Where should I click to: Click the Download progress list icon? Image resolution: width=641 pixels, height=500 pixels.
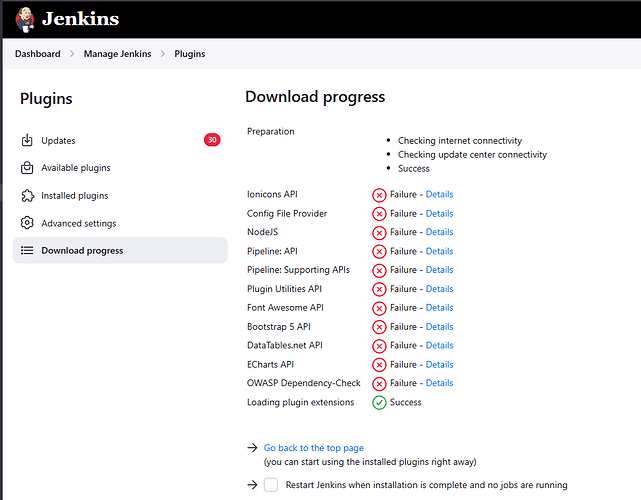coord(27,250)
